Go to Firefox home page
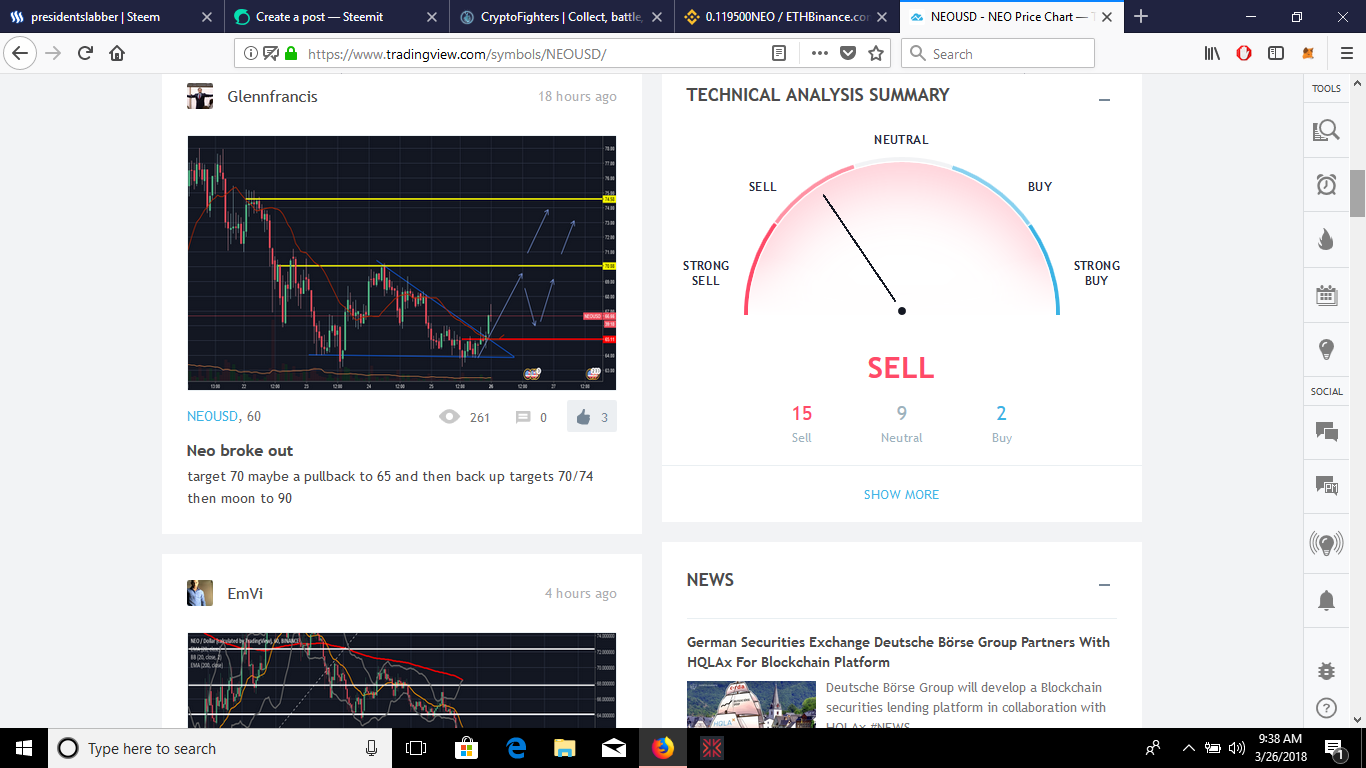 117,54
